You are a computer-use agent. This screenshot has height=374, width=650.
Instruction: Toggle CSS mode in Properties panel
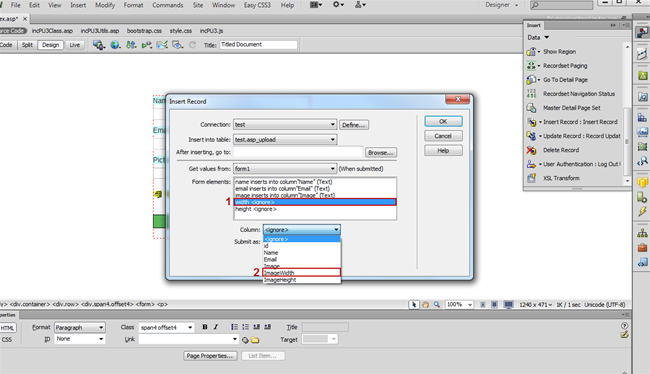7,340
